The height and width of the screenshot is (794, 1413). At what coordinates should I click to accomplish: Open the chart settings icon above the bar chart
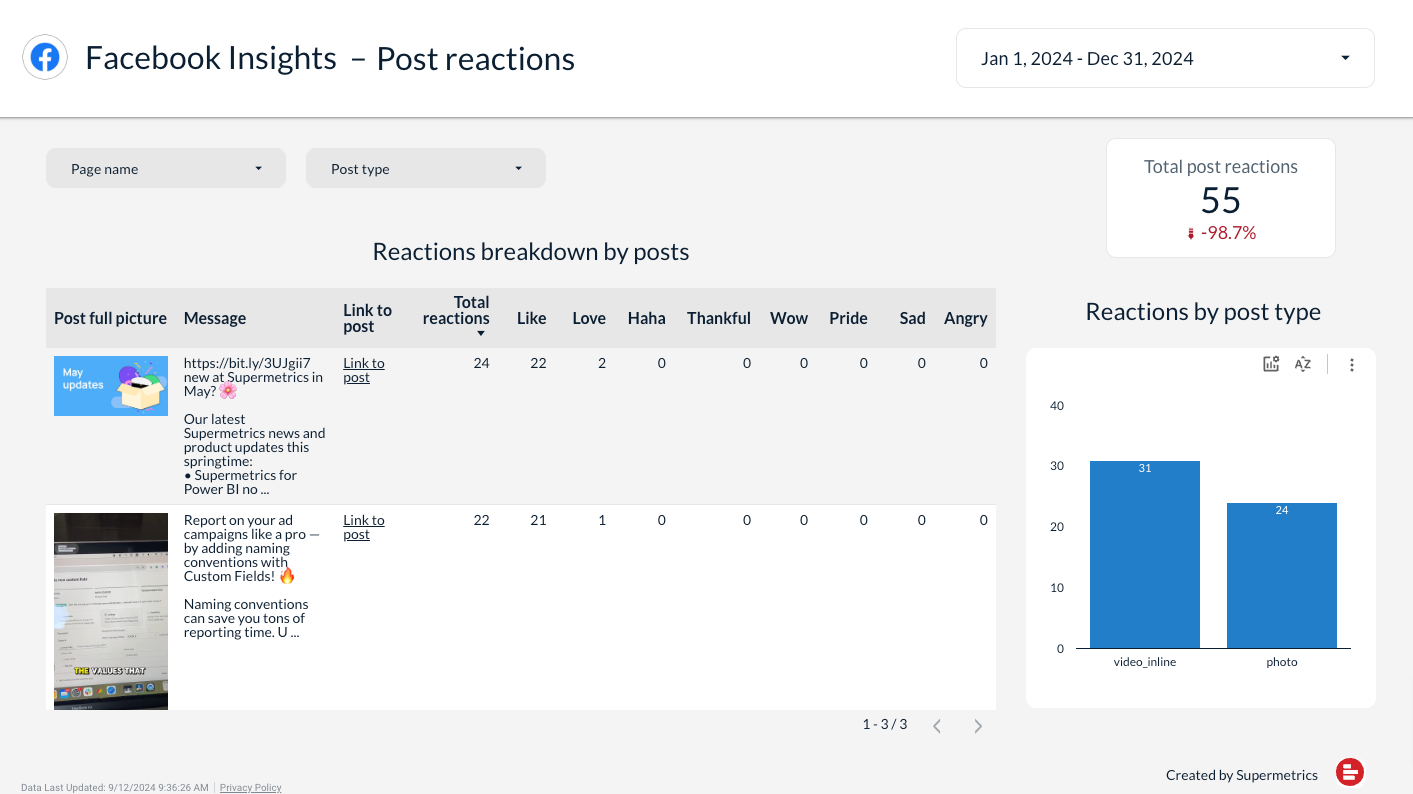[1271, 365]
